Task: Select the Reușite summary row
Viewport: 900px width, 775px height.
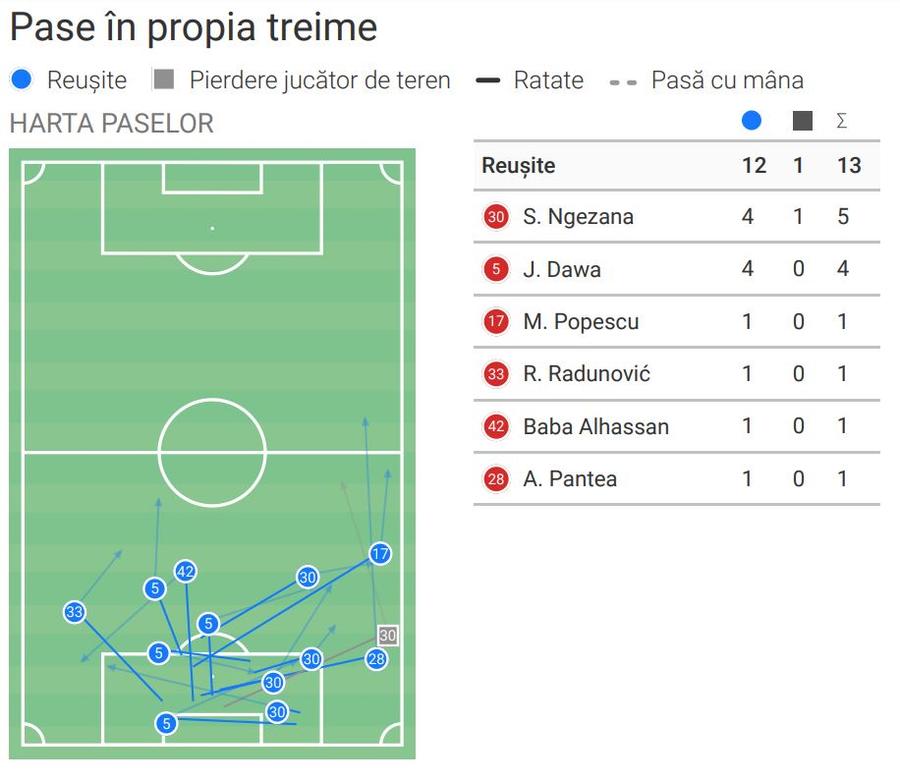Action: 677,165
